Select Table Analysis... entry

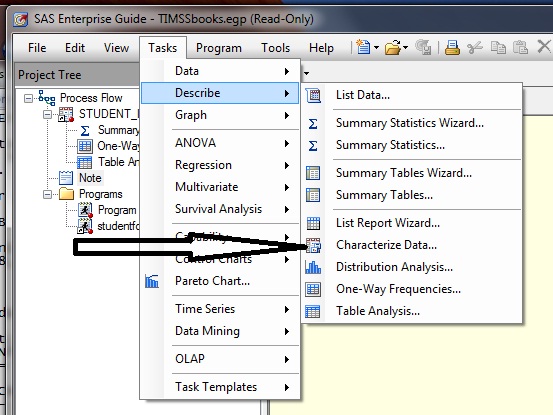click(412, 311)
